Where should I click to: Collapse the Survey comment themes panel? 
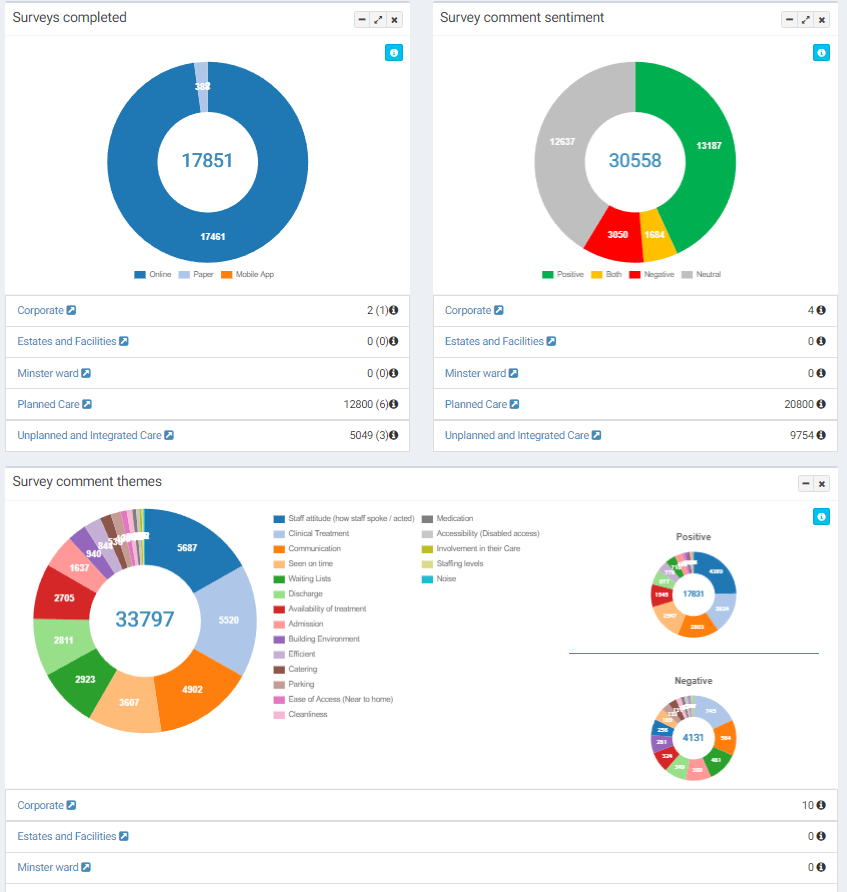(x=804, y=482)
